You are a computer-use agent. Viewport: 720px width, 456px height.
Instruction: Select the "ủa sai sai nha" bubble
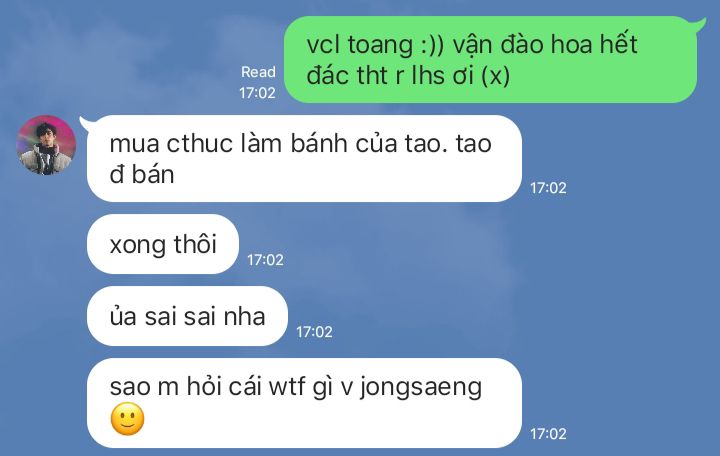click(187, 316)
